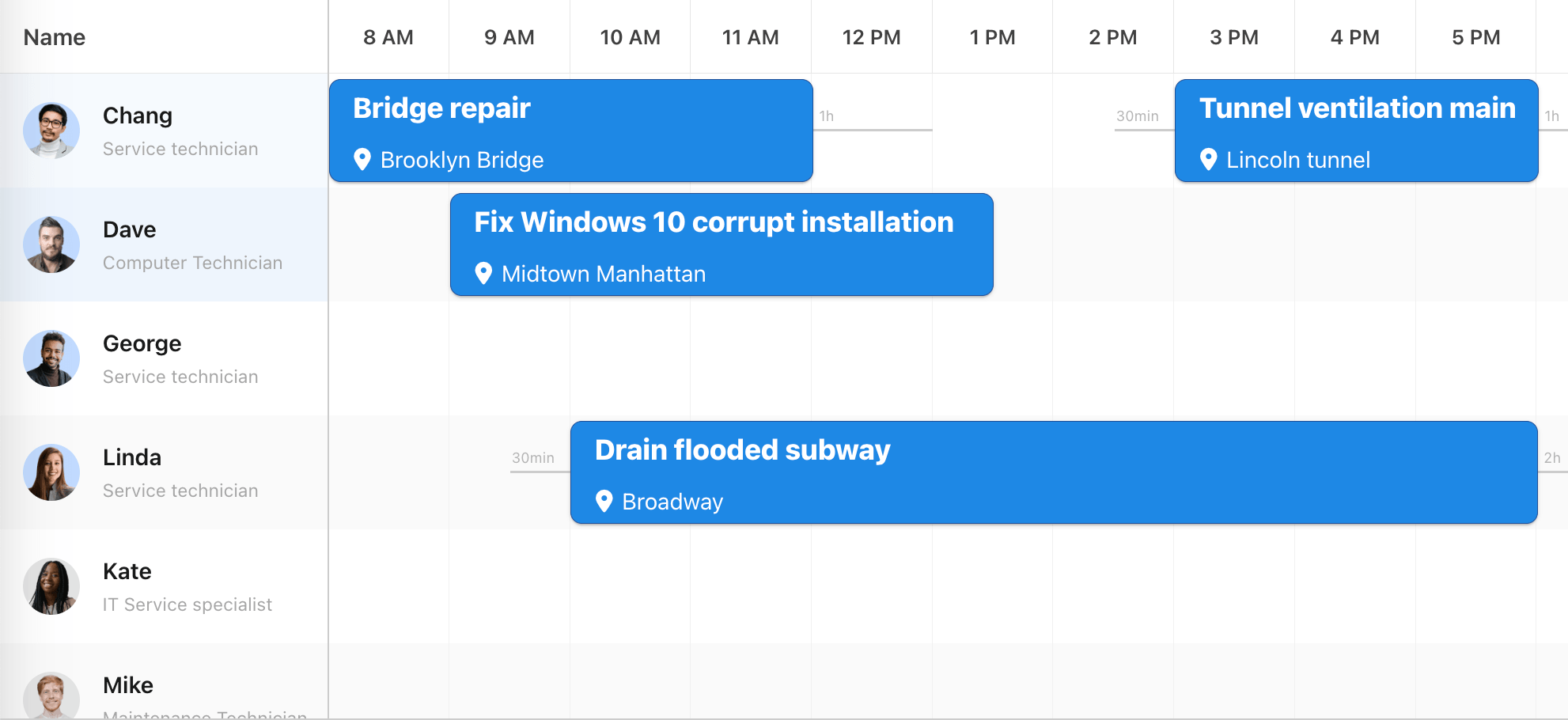Click the 12 PM time header
The image size is (1568, 720).
871,37
